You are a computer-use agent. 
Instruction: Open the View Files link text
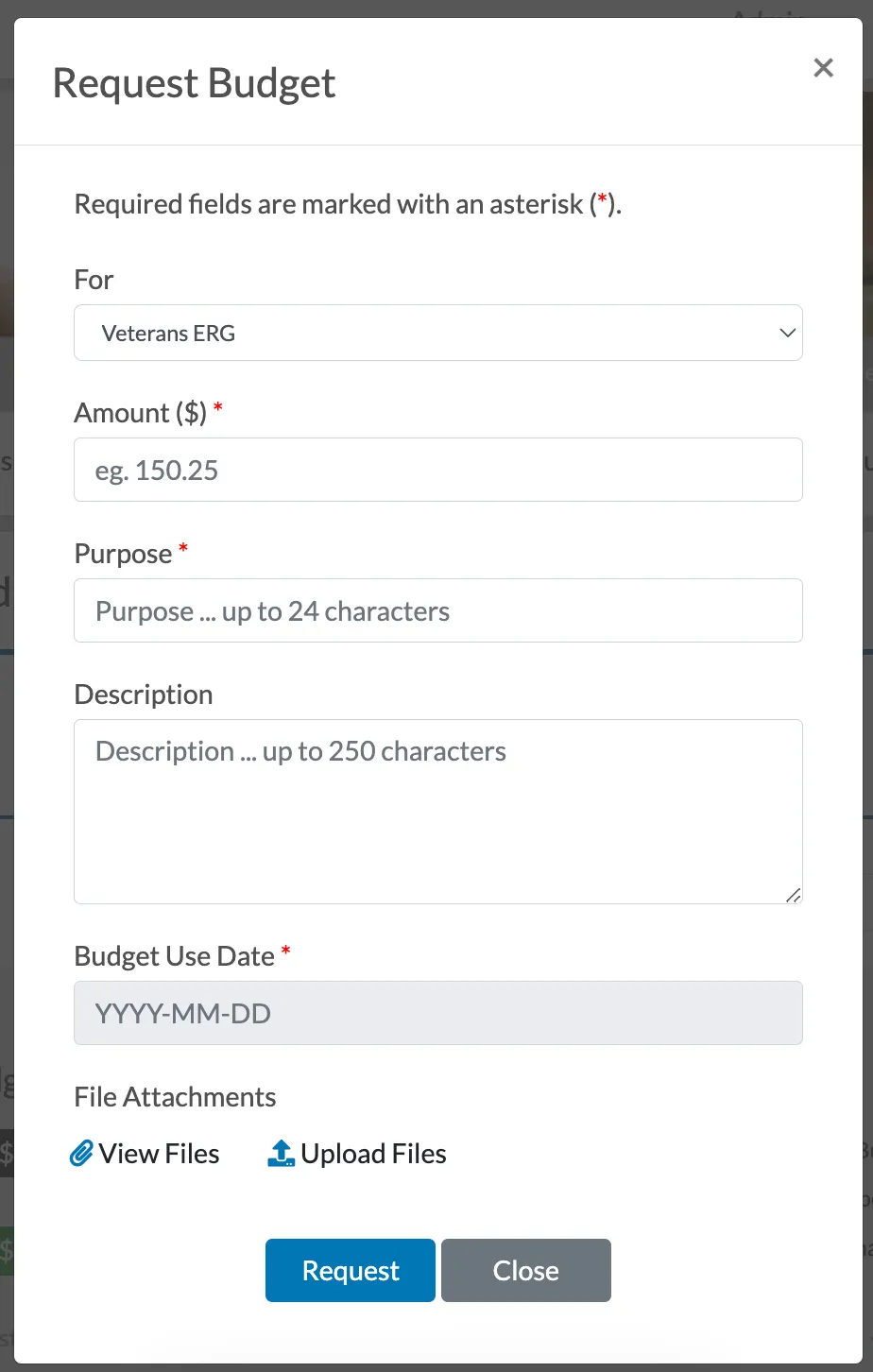point(159,1154)
